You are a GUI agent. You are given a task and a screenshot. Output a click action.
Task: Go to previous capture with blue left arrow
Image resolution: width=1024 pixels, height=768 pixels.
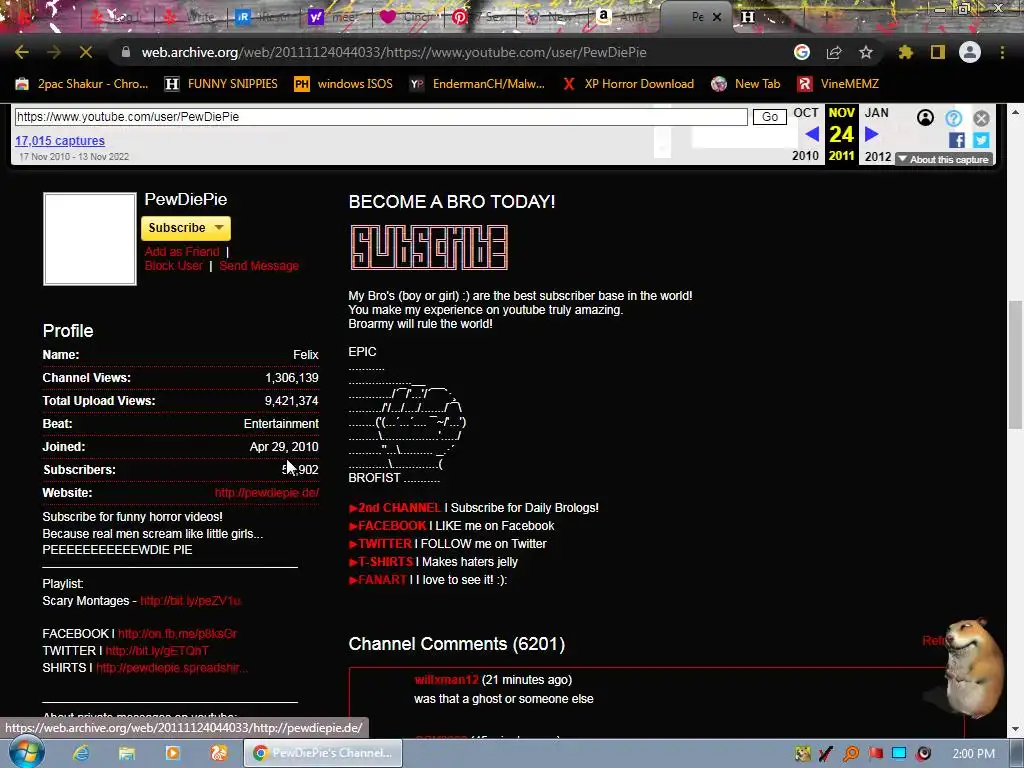(812, 135)
